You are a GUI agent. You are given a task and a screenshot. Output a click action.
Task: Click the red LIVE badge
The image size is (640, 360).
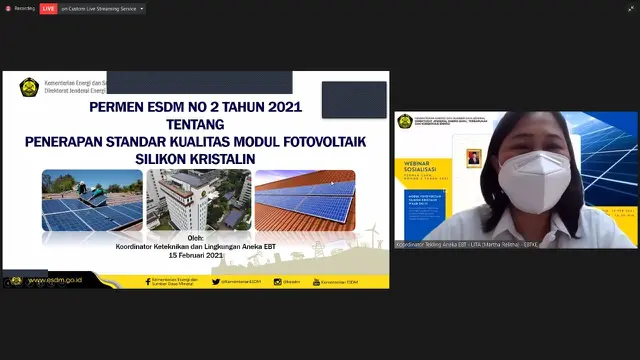48,9
